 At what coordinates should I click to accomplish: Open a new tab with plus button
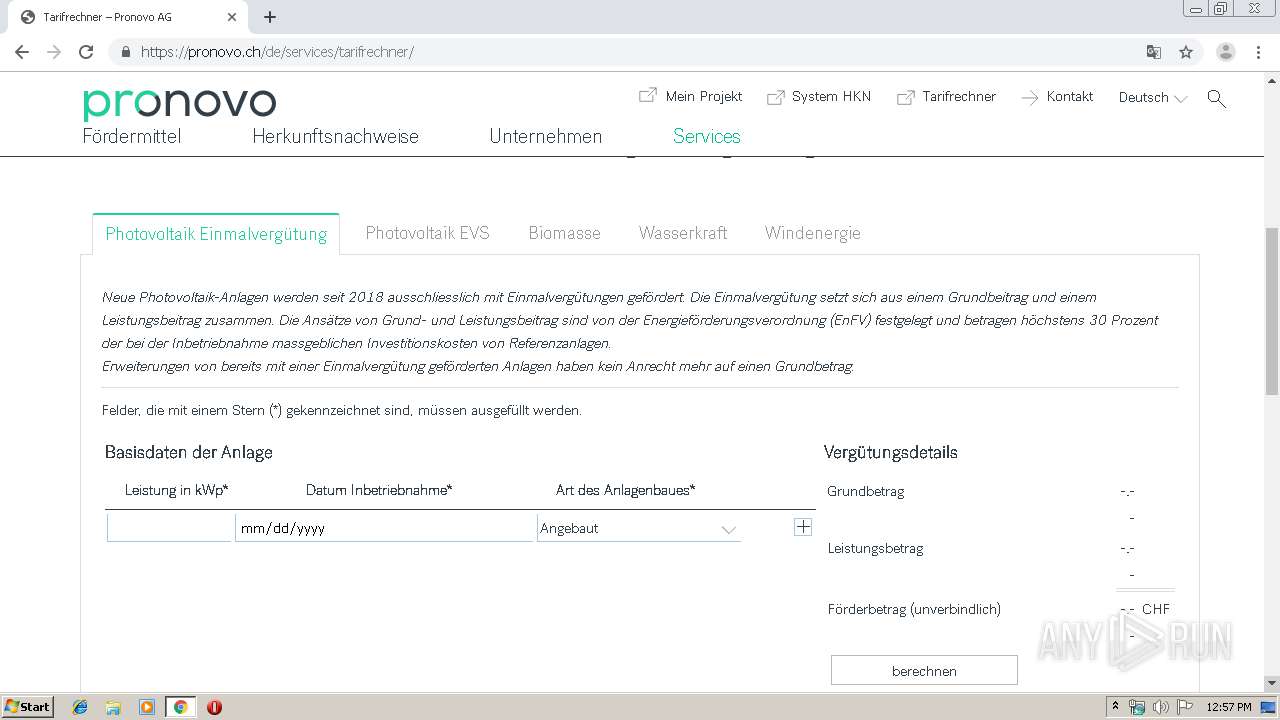point(270,17)
